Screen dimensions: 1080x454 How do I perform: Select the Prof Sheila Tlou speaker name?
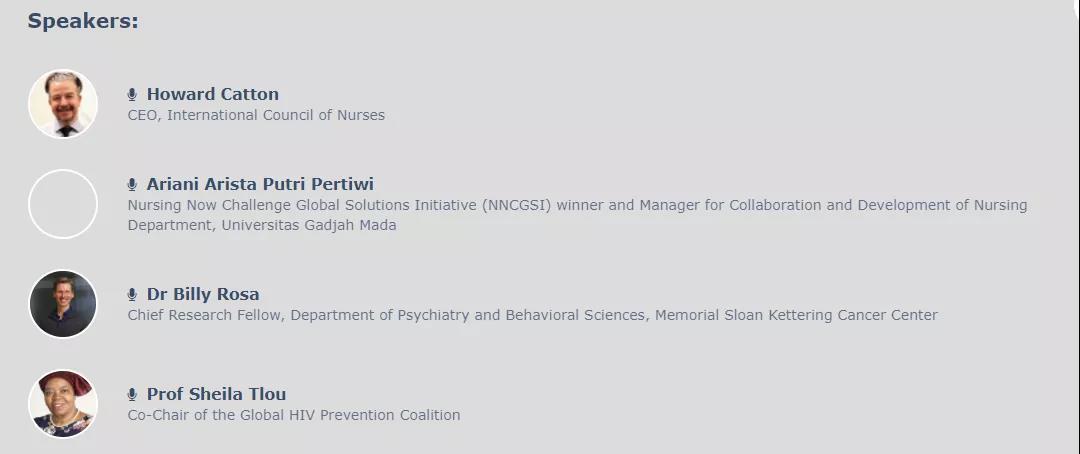(216, 395)
